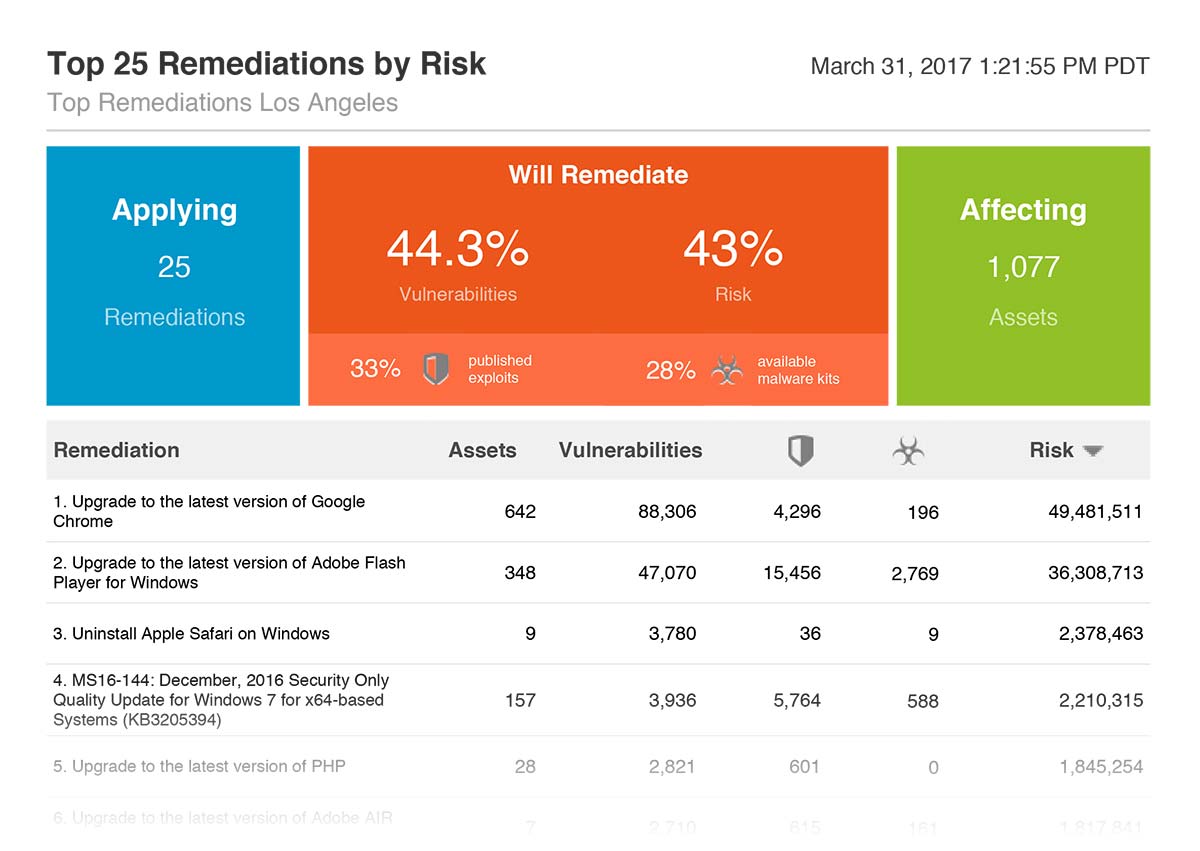Image resolution: width=1200 pixels, height=851 pixels.
Task: Click the 43% Risk figure
Action: [x=733, y=249]
